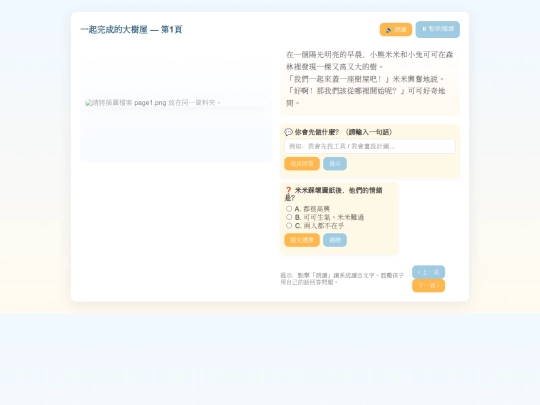Click the question text 米米踩壞圖紙後，他們的情緒是?
This screenshot has height=405, width=540.
[x=333, y=194]
